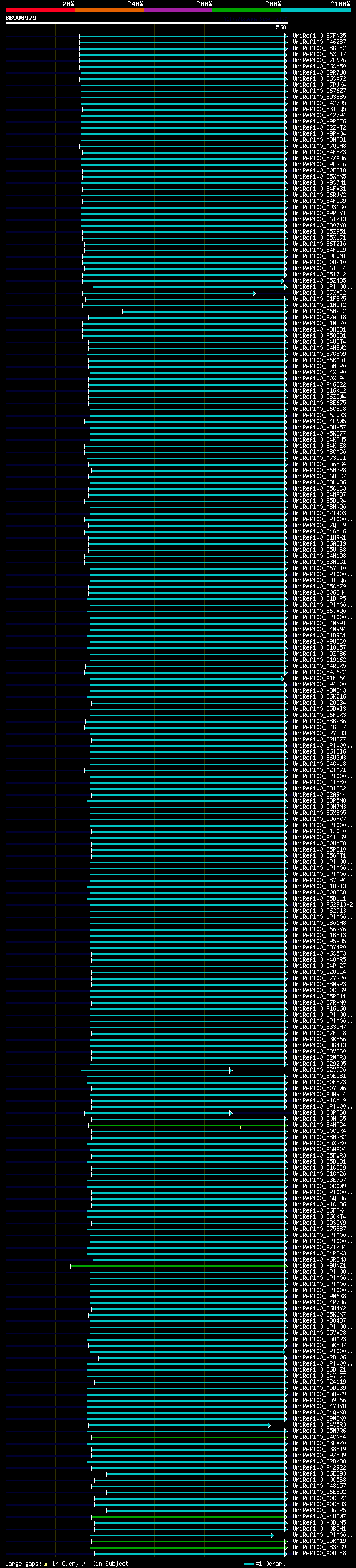356x1568 pixels.
Task: Click label UniRef100_P62913-2
Action: click(323, 904)
